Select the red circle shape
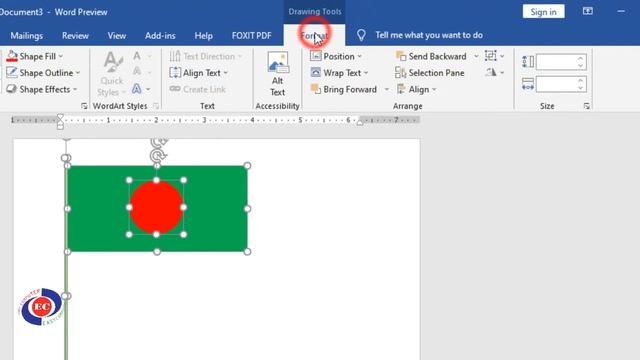The width and height of the screenshot is (640, 360). click(x=156, y=207)
